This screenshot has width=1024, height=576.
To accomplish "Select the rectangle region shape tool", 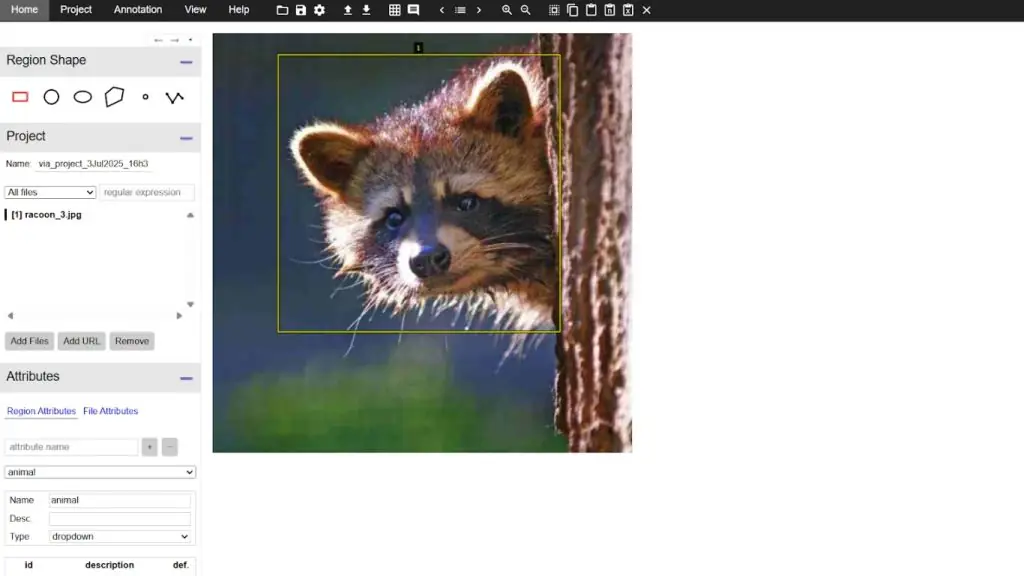I will point(20,97).
